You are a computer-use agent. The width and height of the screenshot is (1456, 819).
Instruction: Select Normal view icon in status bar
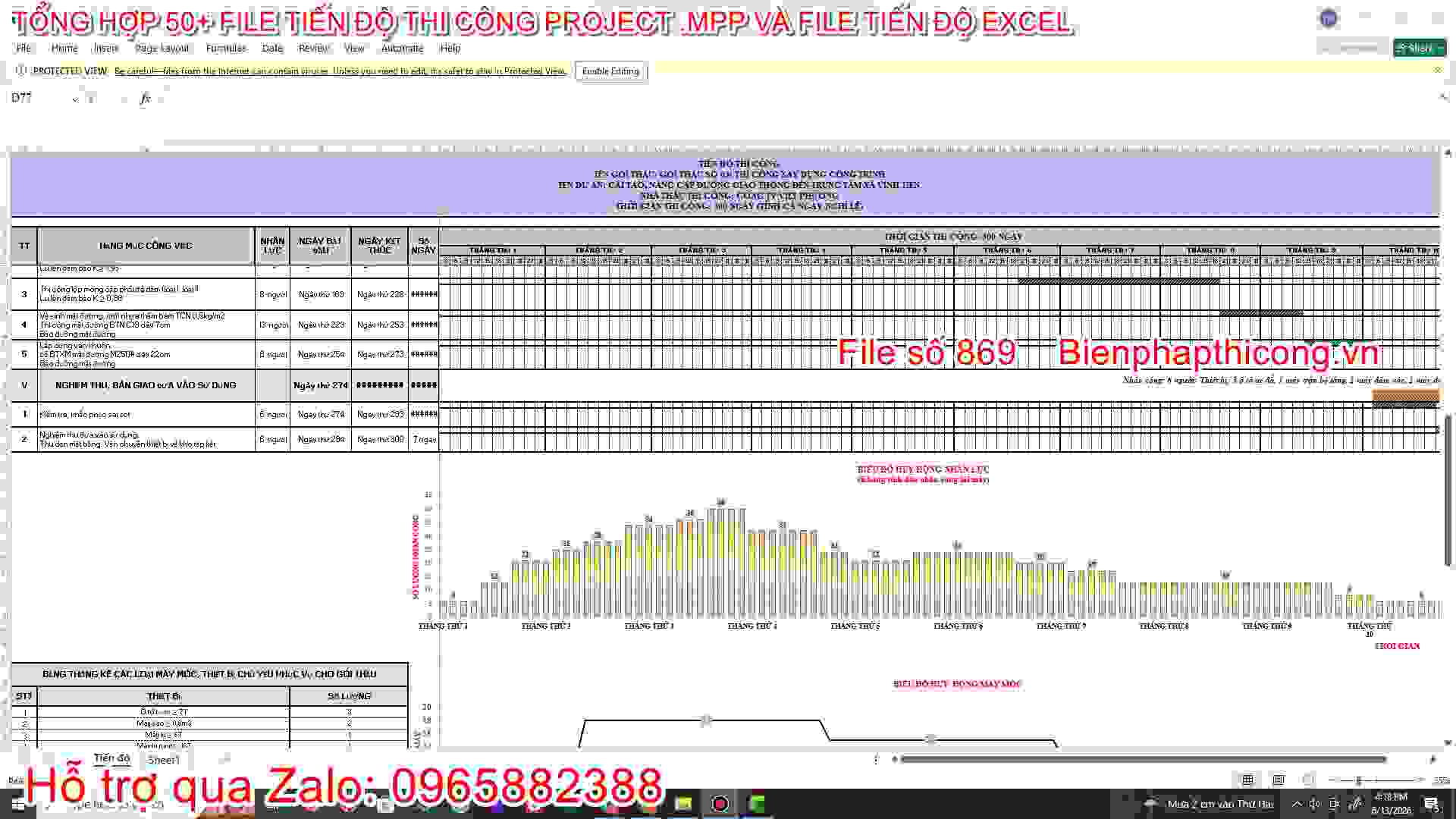coord(1247,780)
